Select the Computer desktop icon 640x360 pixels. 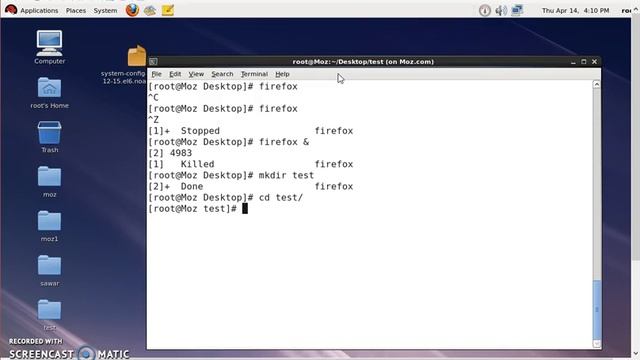(49, 47)
